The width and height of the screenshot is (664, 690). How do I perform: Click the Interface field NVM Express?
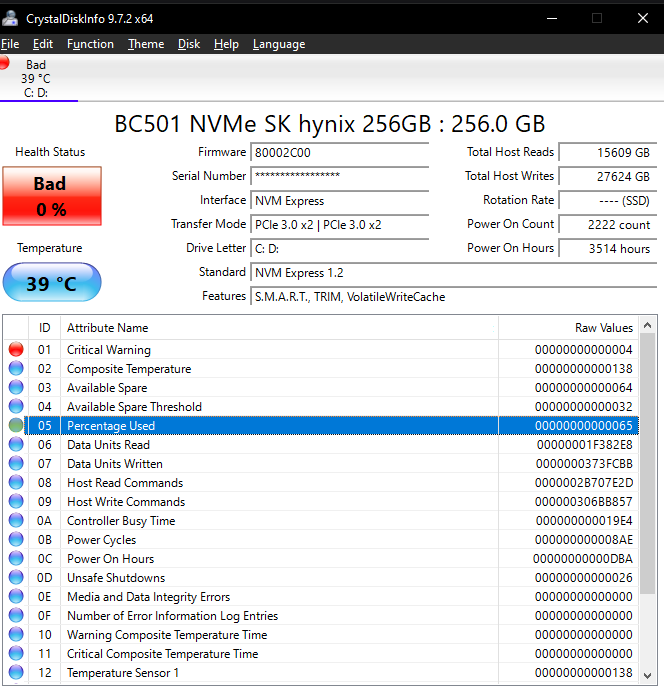339,201
